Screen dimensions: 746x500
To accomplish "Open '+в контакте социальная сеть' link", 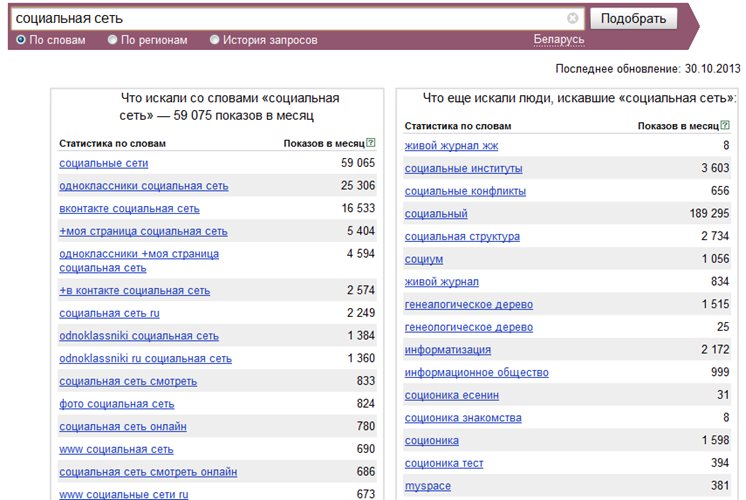I will coord(135,290).
